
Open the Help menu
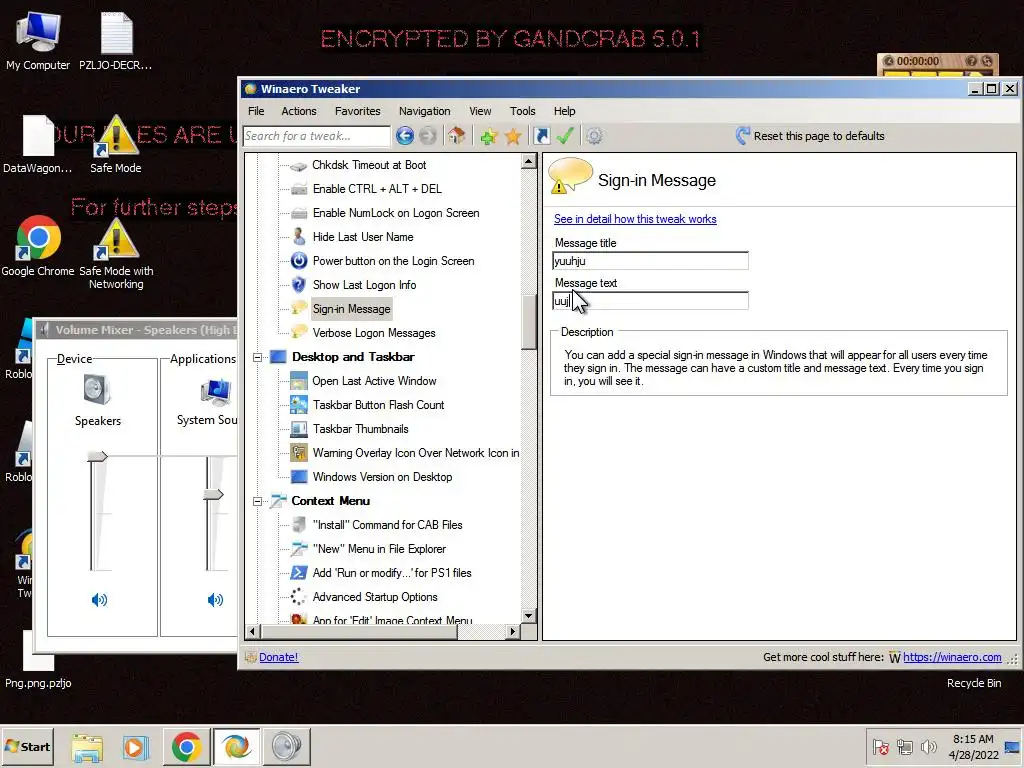tap(564, 111)
